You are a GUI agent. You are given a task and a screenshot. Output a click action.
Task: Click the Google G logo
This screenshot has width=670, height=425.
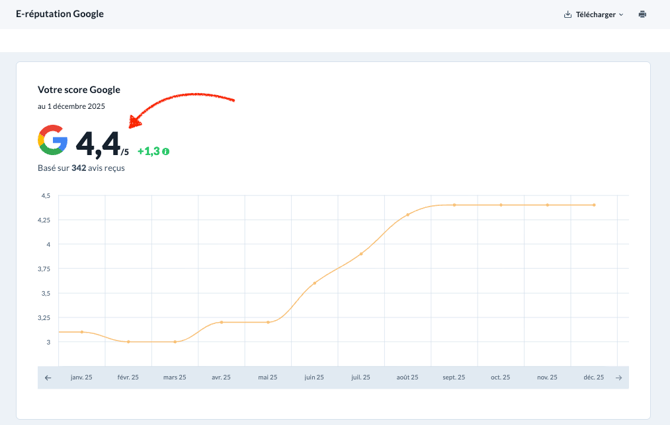53,141
